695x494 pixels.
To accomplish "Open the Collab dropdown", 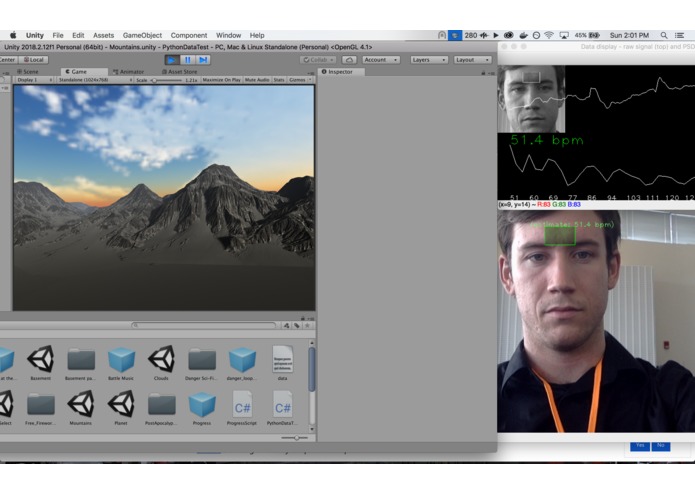I will (318, 60).
